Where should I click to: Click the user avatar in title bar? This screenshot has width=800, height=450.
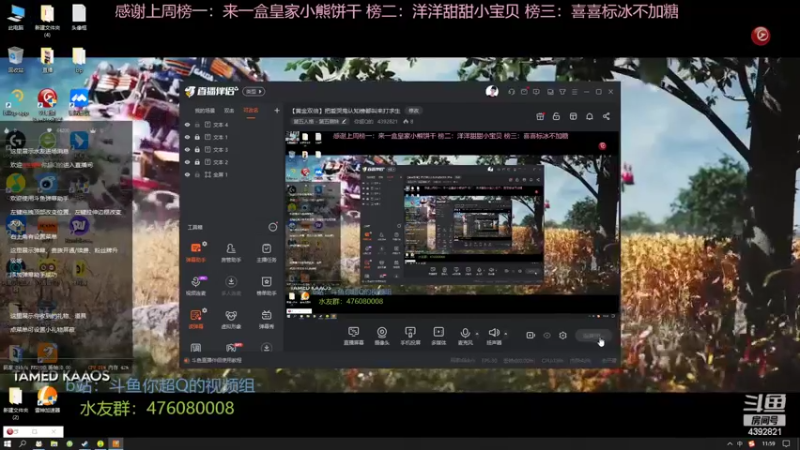tap(492, 91)
